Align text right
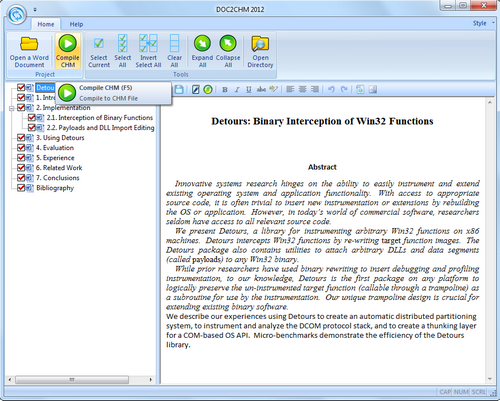The height and width of the screenshot is (401, 500). click(315, 89)
